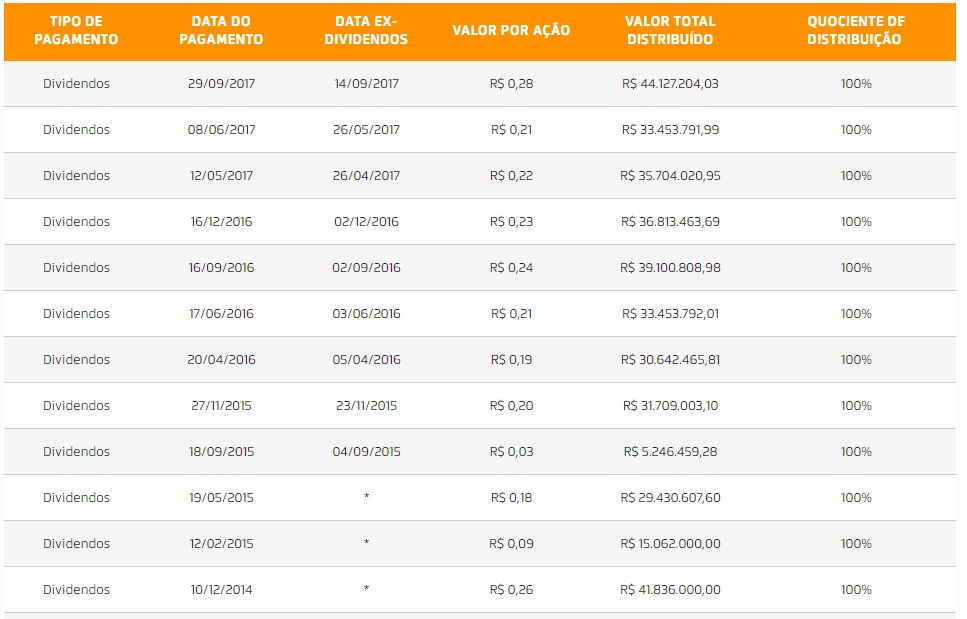
Task: Click total value R$ 44.127.204,03
Action: click(670, 84)
